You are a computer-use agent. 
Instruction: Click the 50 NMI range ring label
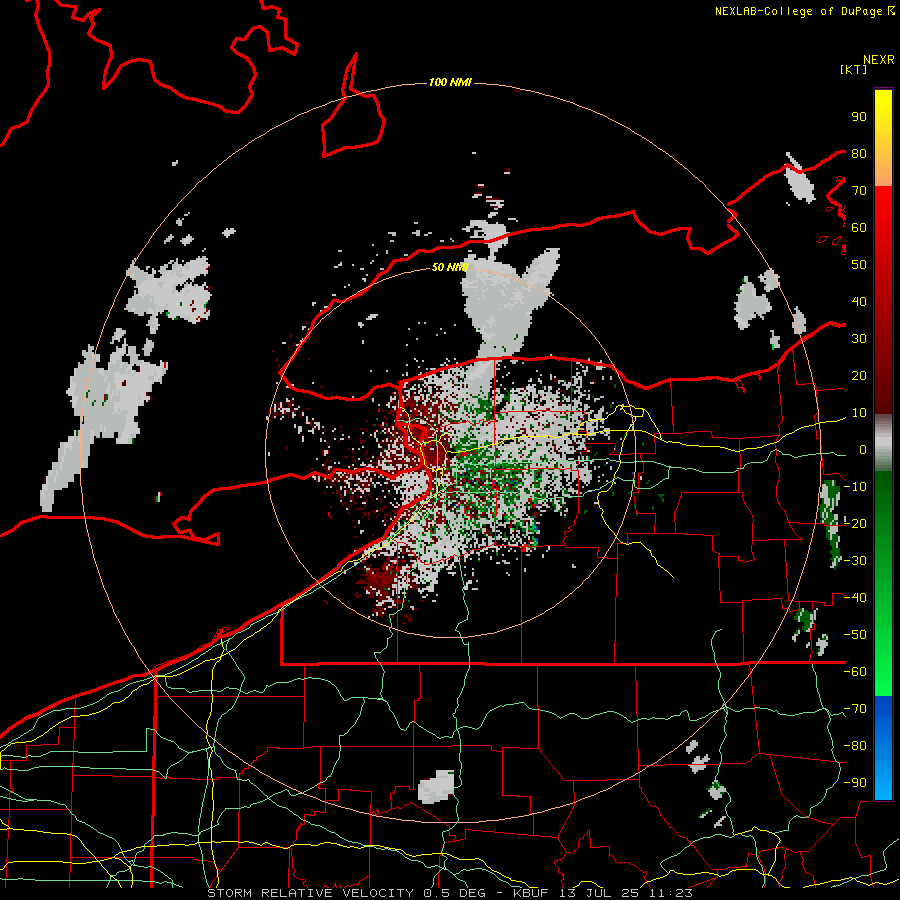coord(450,267)
